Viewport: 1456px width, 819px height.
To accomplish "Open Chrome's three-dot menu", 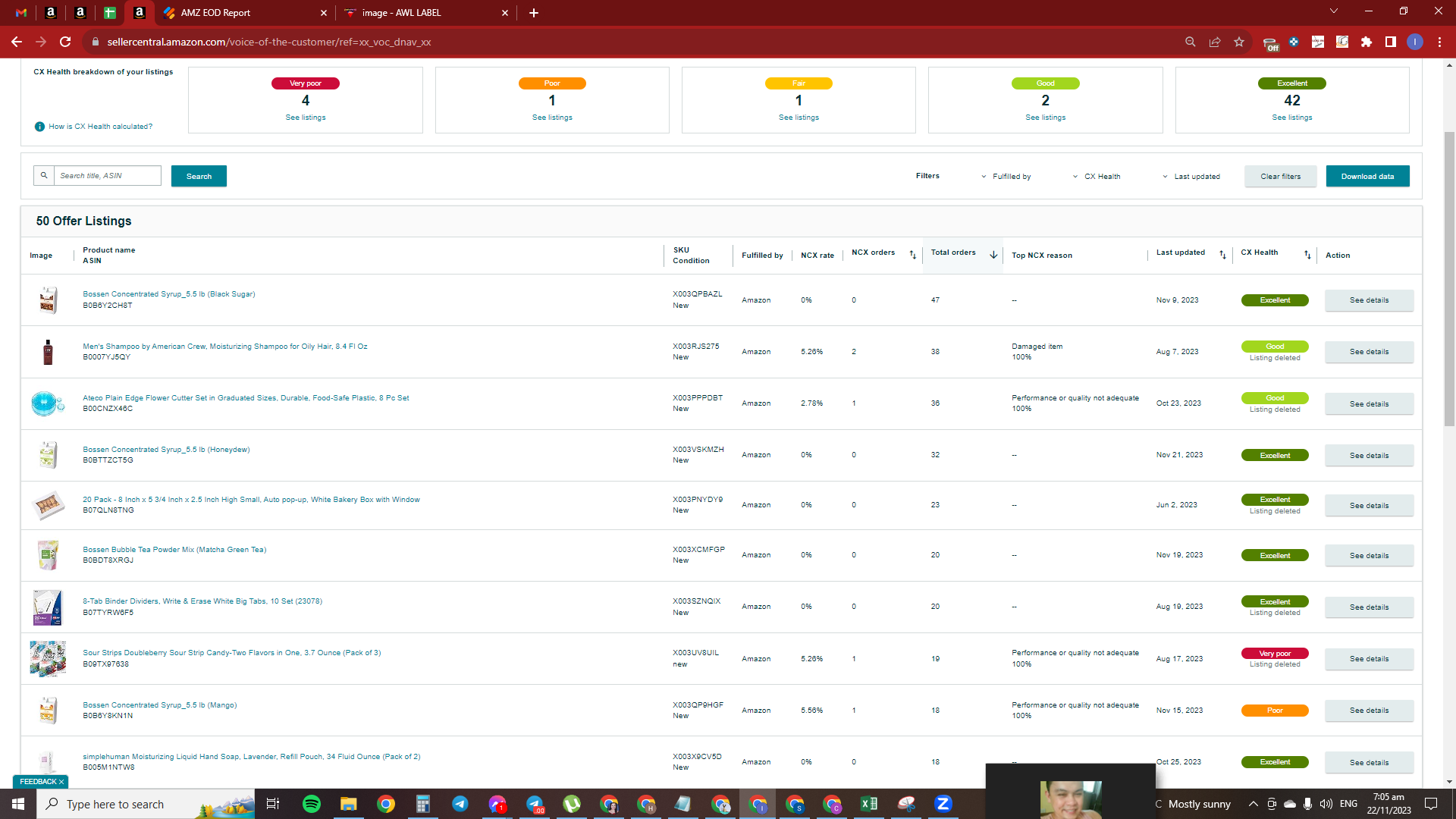I will (x=1439, y=42).
